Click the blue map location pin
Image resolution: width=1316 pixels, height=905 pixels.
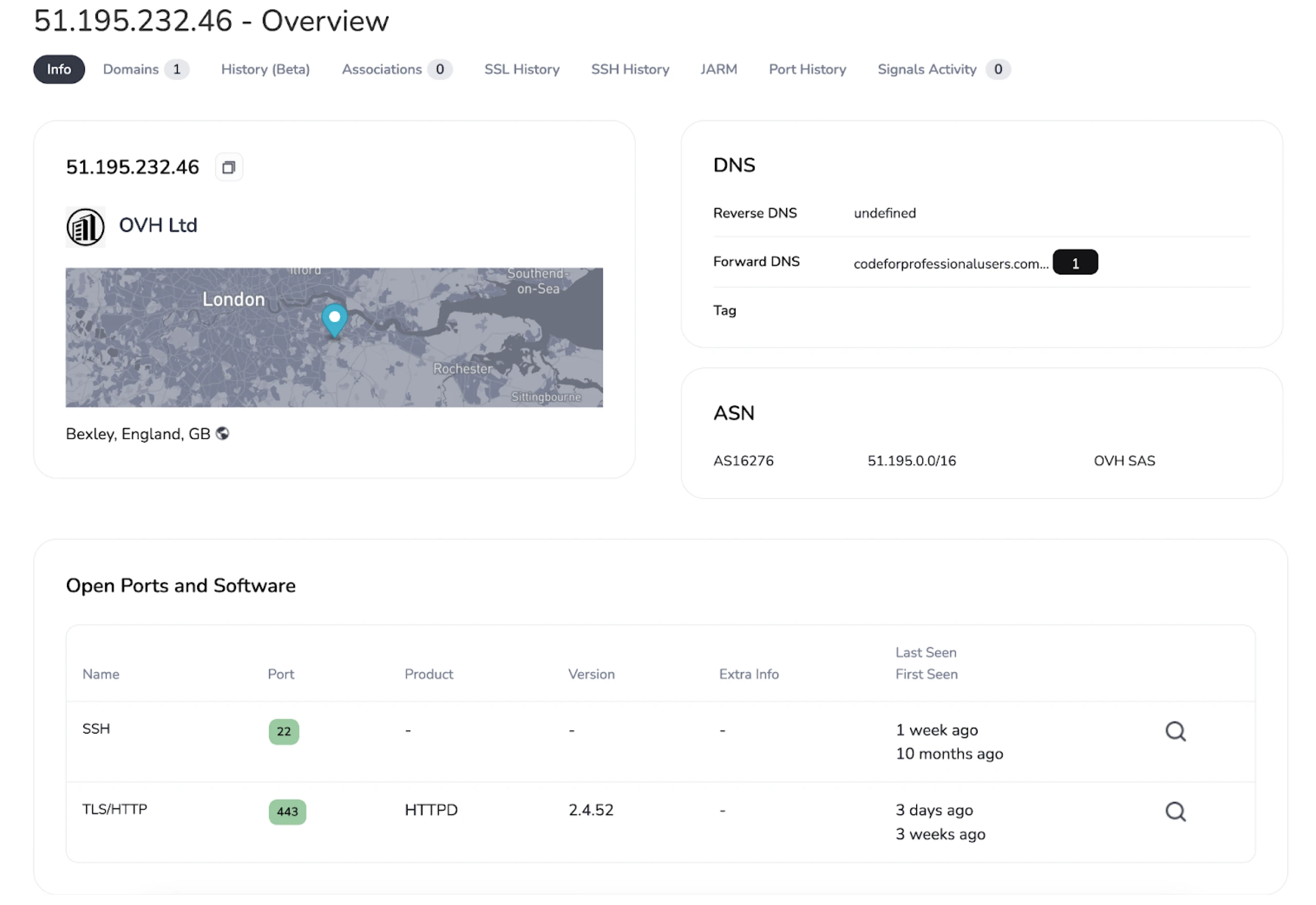click(x=335, y=321)
